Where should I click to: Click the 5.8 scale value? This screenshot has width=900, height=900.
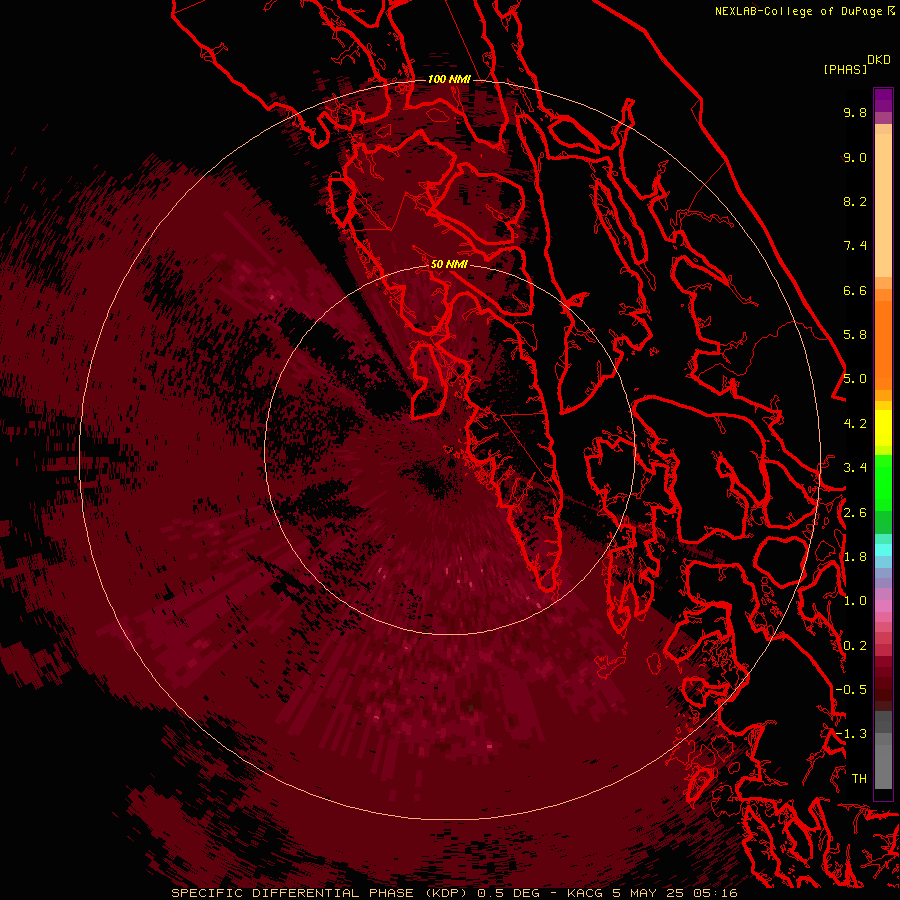[x=855, y=335]
